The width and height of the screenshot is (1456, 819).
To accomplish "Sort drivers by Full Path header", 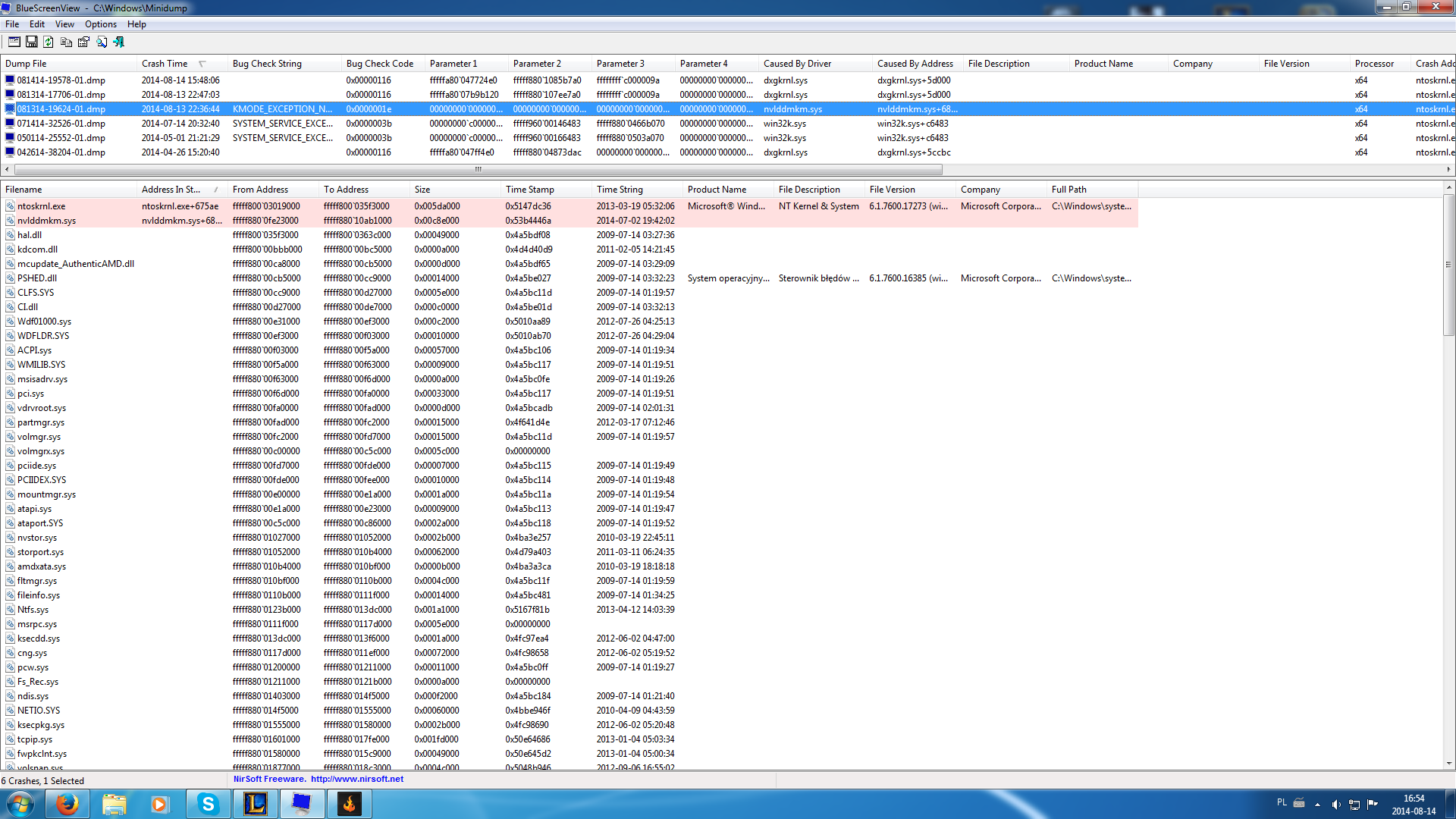I will (x=1092, y=190).
